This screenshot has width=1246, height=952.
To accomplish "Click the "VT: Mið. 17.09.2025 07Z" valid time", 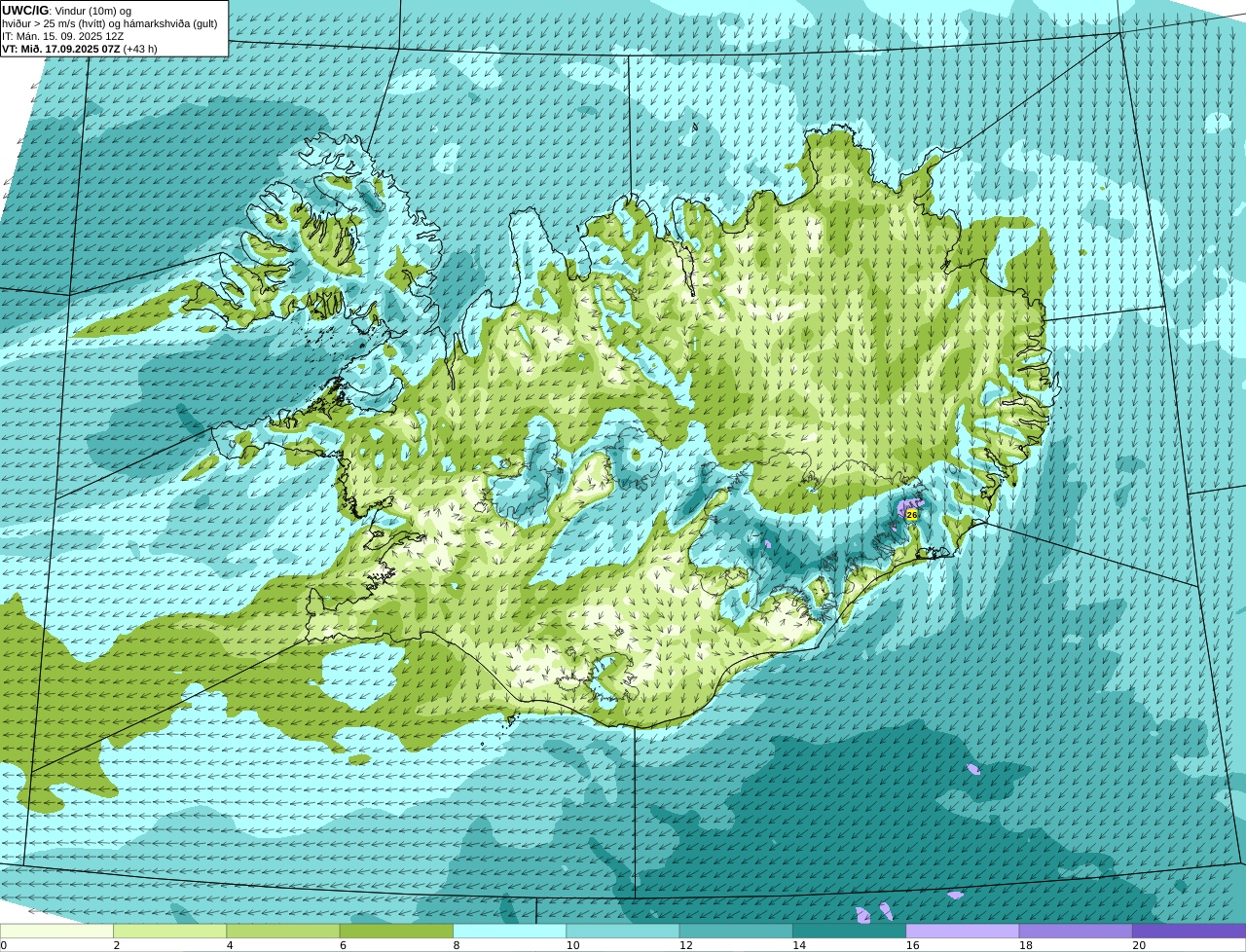I will pos(61,49).
